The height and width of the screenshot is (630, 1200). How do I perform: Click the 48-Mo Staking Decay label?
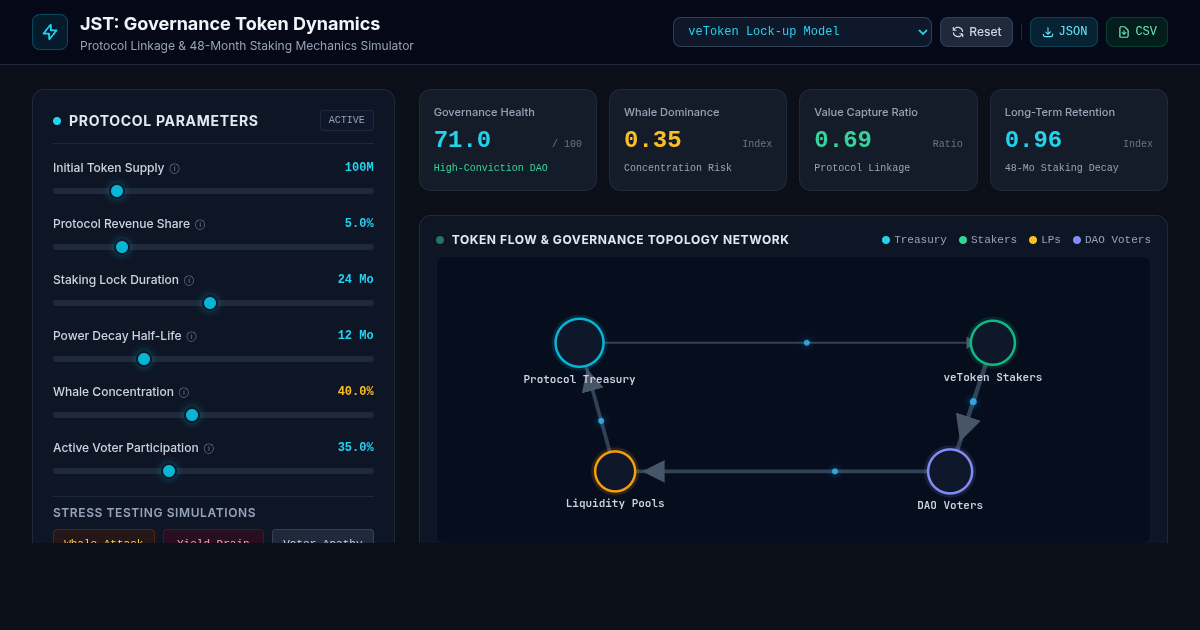1062,168
